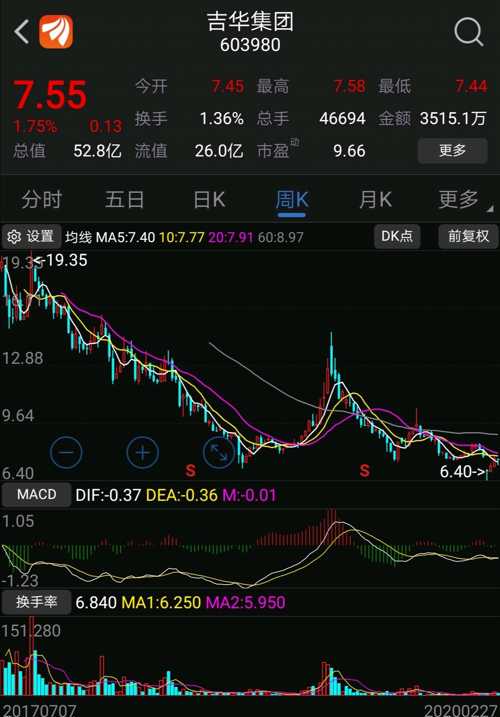Expand chart to fullscreen with arrows icon
Image resolution: width=500 pixels, height=717 pixels.
(x=219, y=453)
